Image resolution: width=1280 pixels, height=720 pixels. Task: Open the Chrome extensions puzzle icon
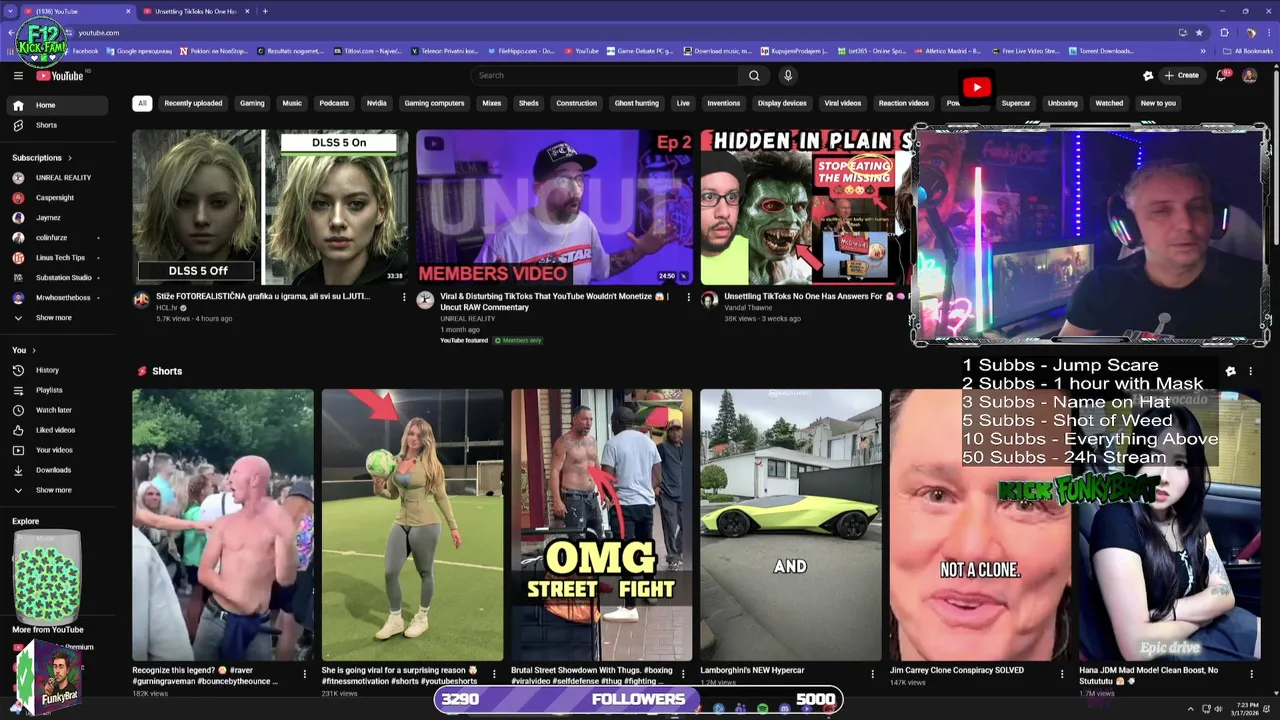point(1224,32)
